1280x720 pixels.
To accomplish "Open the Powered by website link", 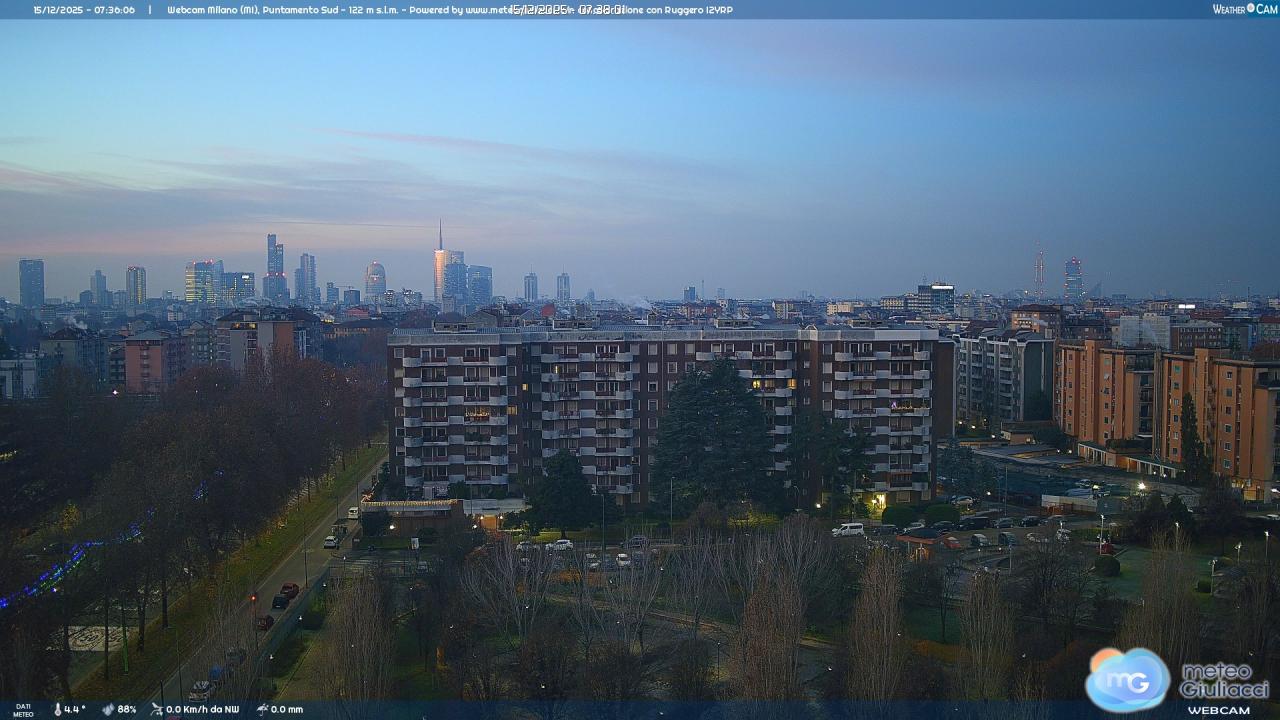I will point(460,10).
